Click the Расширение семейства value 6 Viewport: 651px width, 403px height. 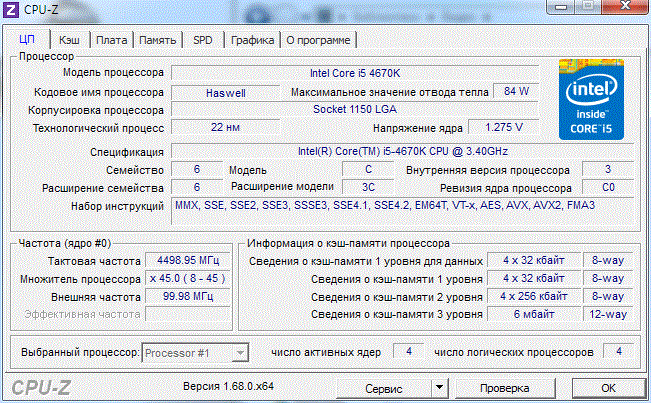pos(197,187)
